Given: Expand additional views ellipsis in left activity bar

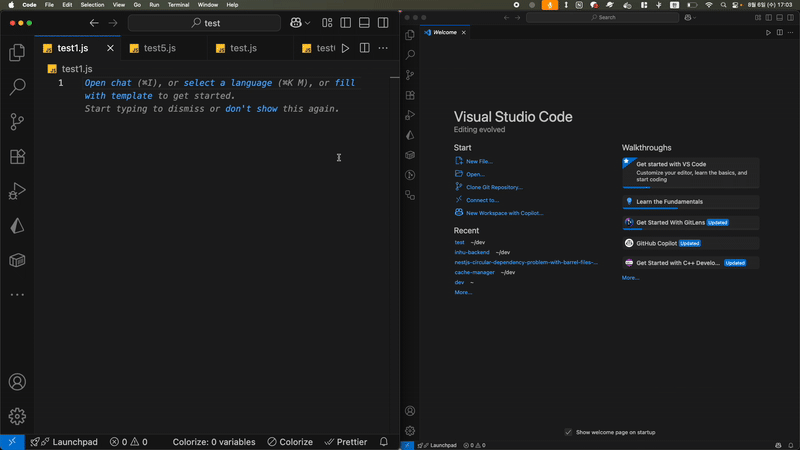Looking at the screenshot, I should (17, 295).
